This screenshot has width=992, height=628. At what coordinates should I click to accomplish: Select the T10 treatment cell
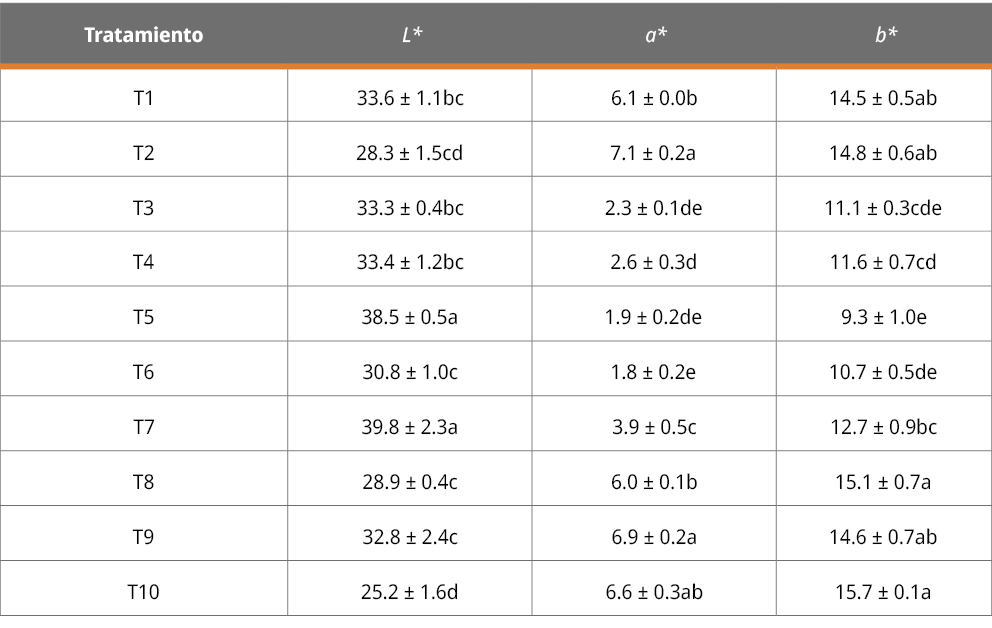pyautogui.click(x=143, y=592)
